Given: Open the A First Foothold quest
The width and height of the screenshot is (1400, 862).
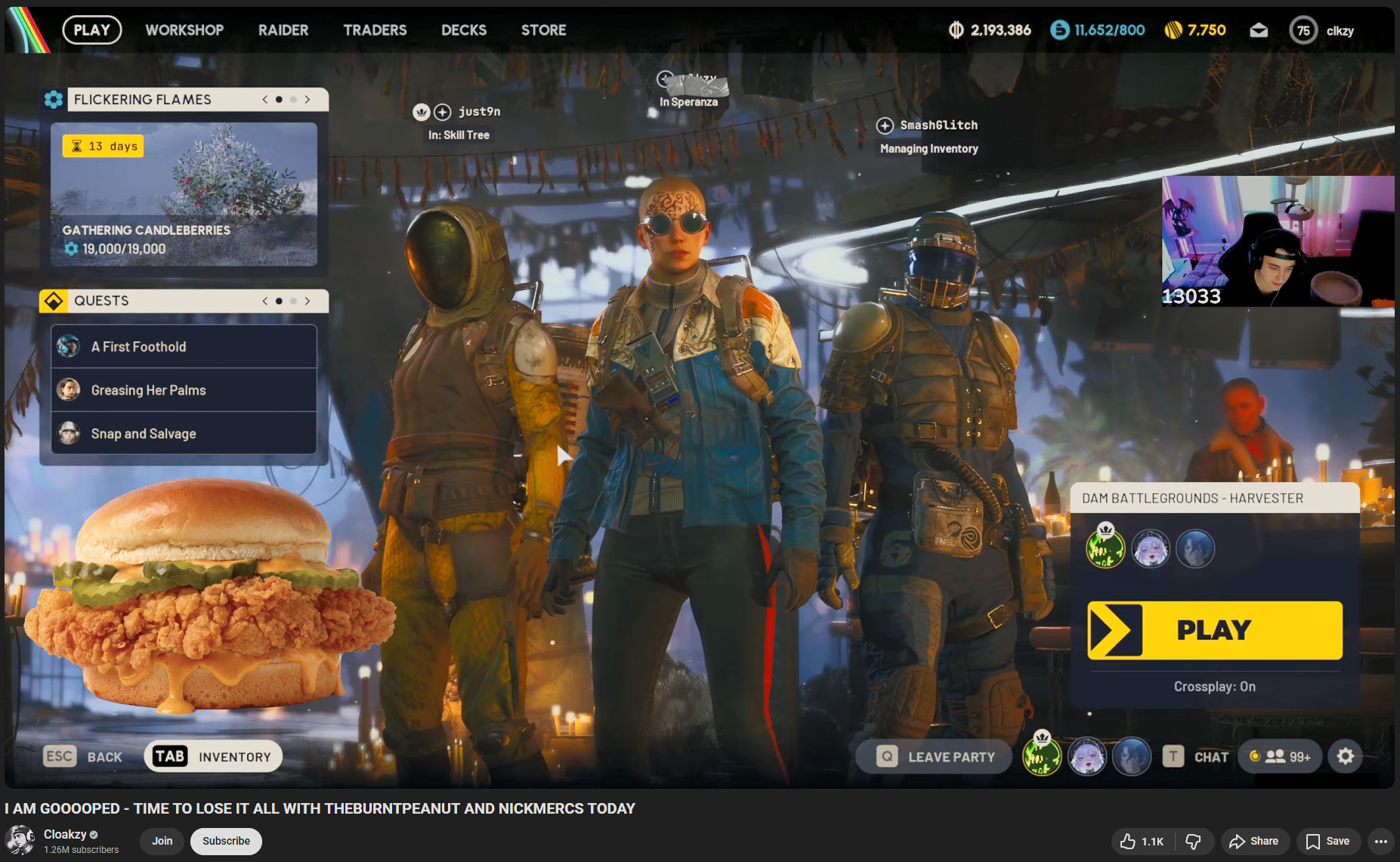Looking at the screenshot, I should 184,346.
